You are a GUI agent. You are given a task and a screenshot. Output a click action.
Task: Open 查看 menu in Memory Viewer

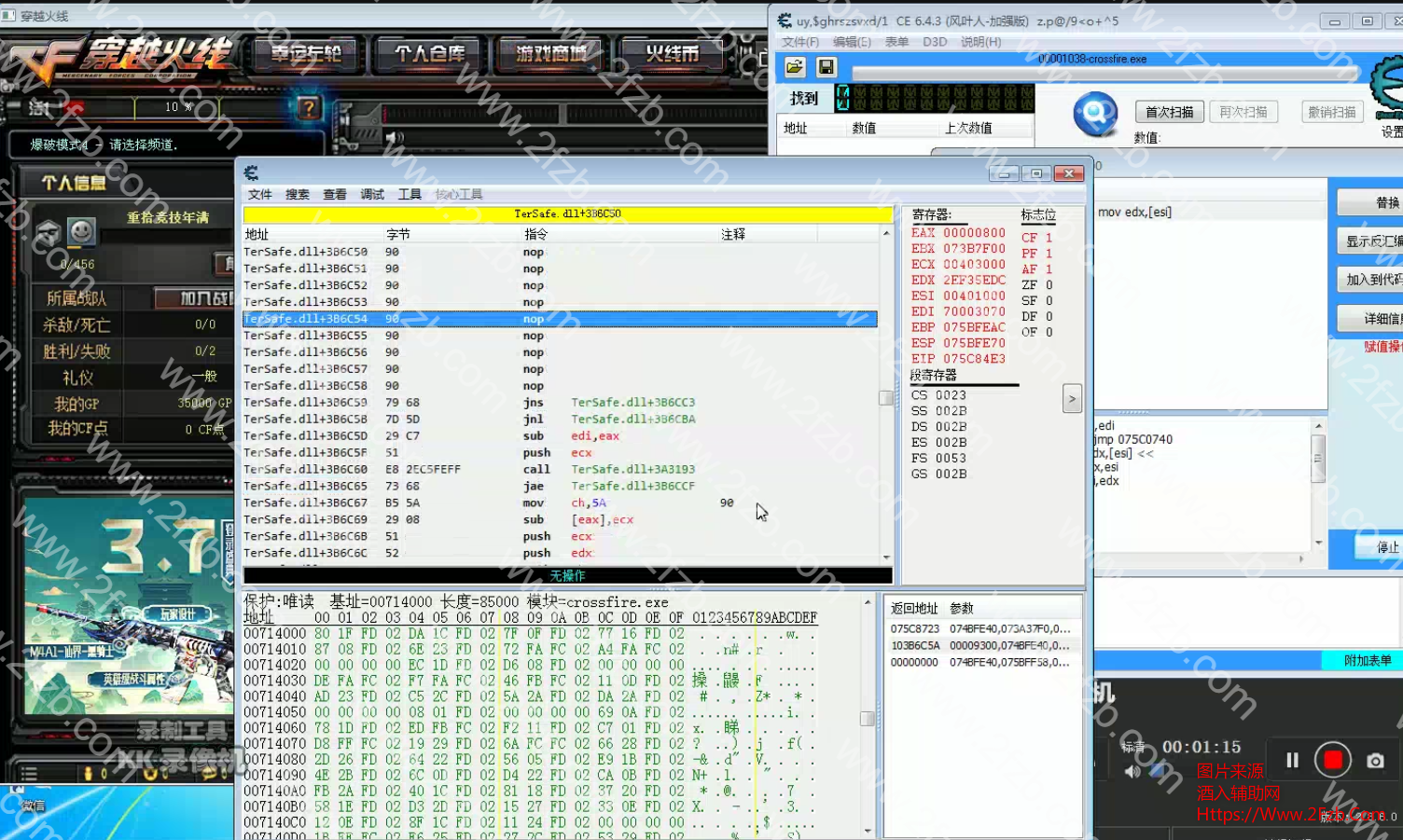point(335,194)
